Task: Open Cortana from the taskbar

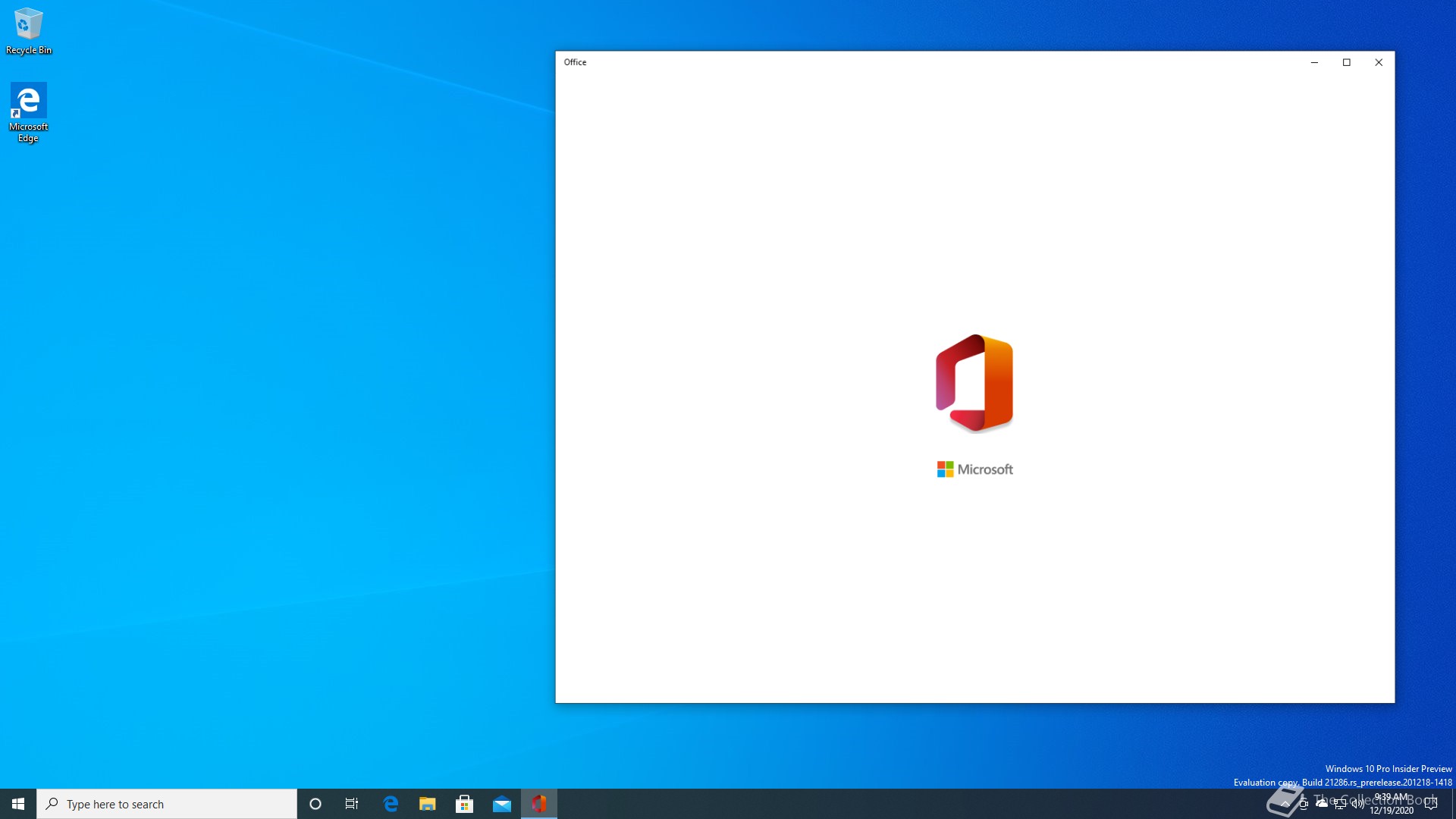Action: tap(315, 804)
